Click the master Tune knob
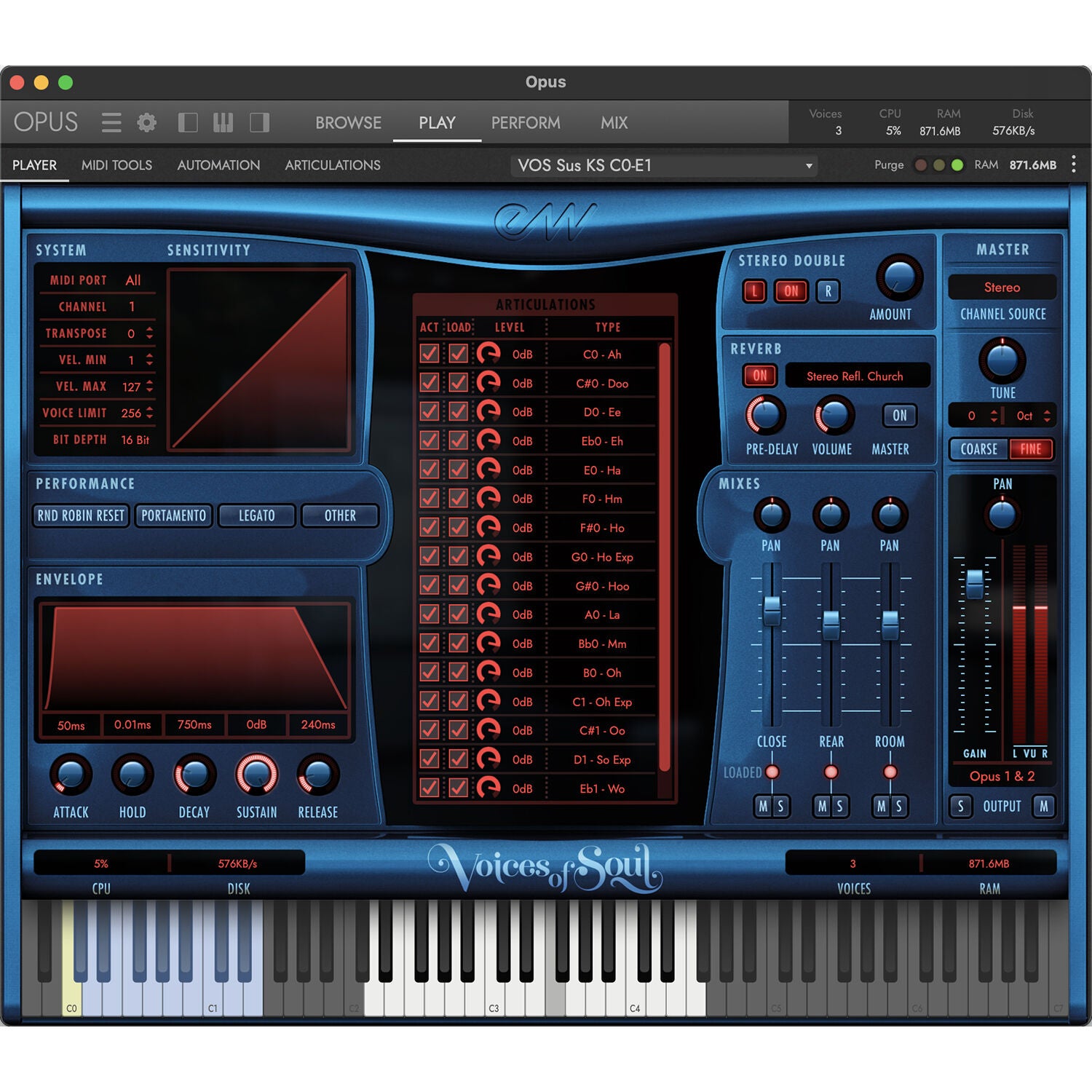 1002,360
